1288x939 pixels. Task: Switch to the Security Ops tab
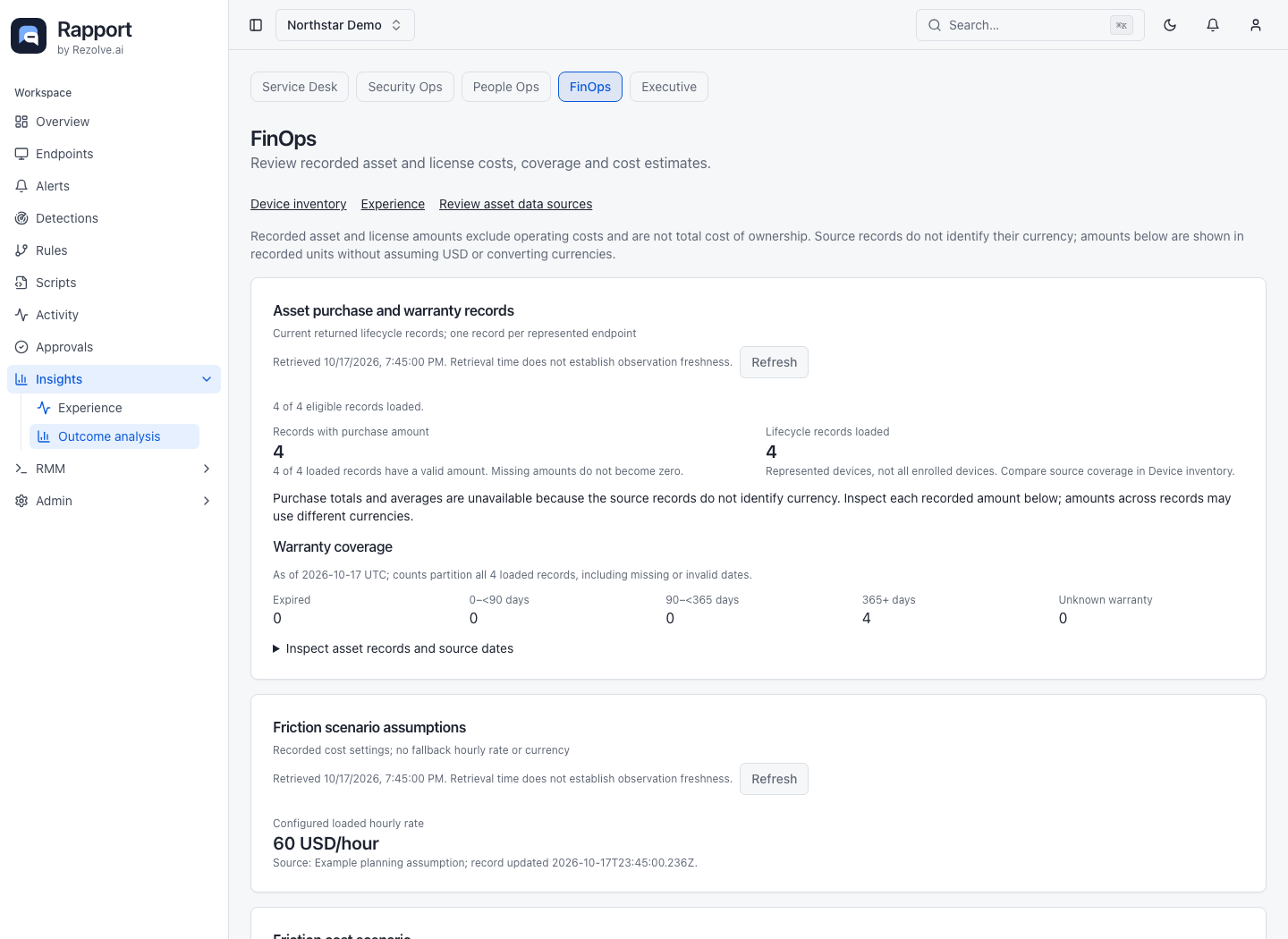coord(405,87)
